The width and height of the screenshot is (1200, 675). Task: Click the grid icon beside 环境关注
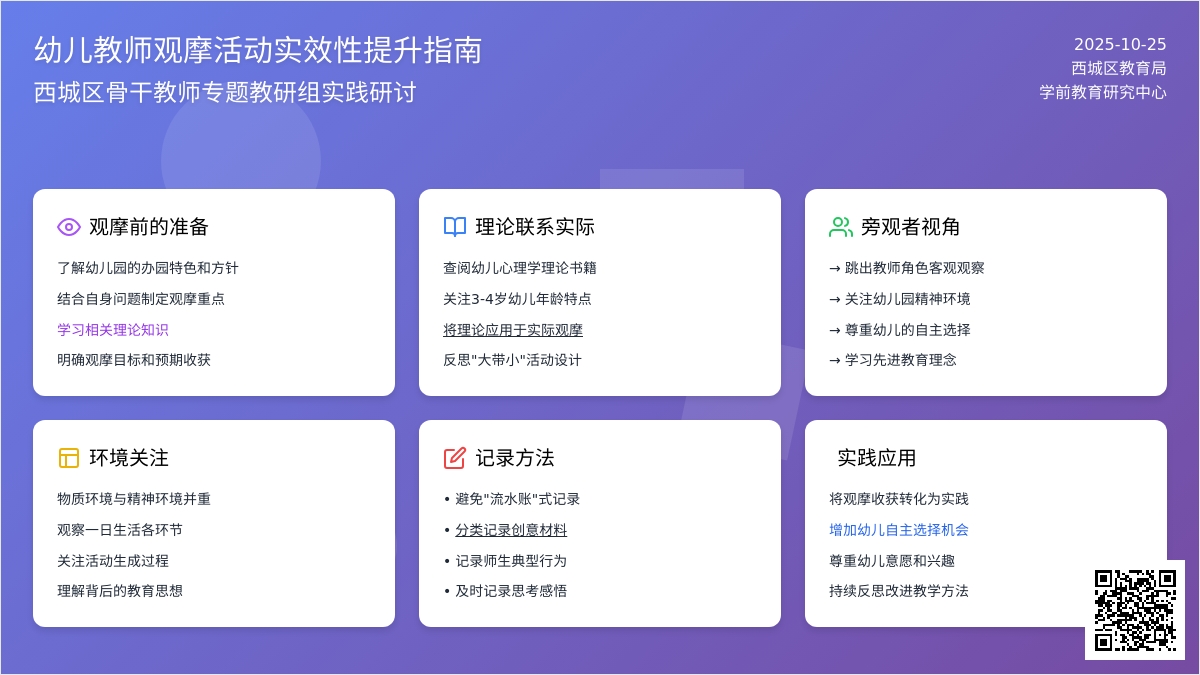coord(67,458)
